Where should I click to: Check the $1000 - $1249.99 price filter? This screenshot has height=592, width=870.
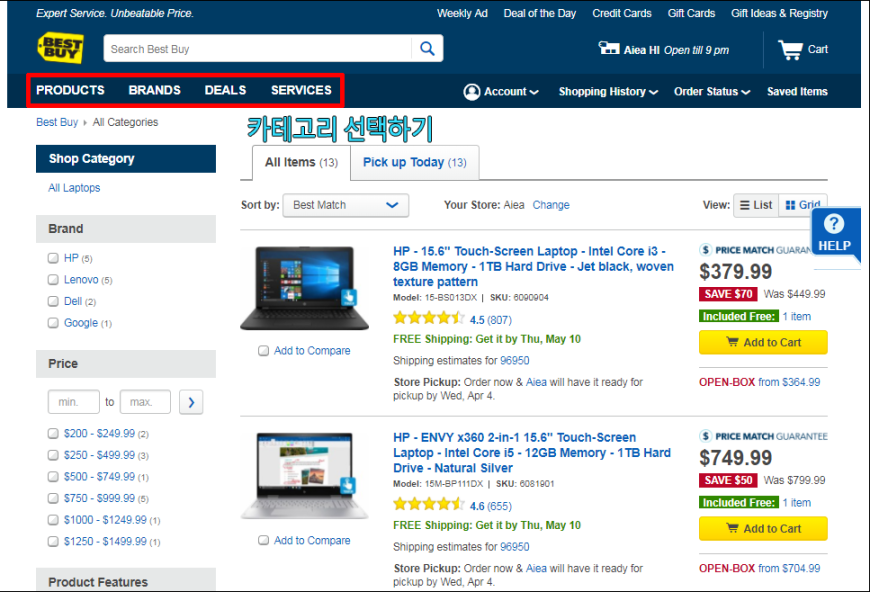click(x=53, y=520)
